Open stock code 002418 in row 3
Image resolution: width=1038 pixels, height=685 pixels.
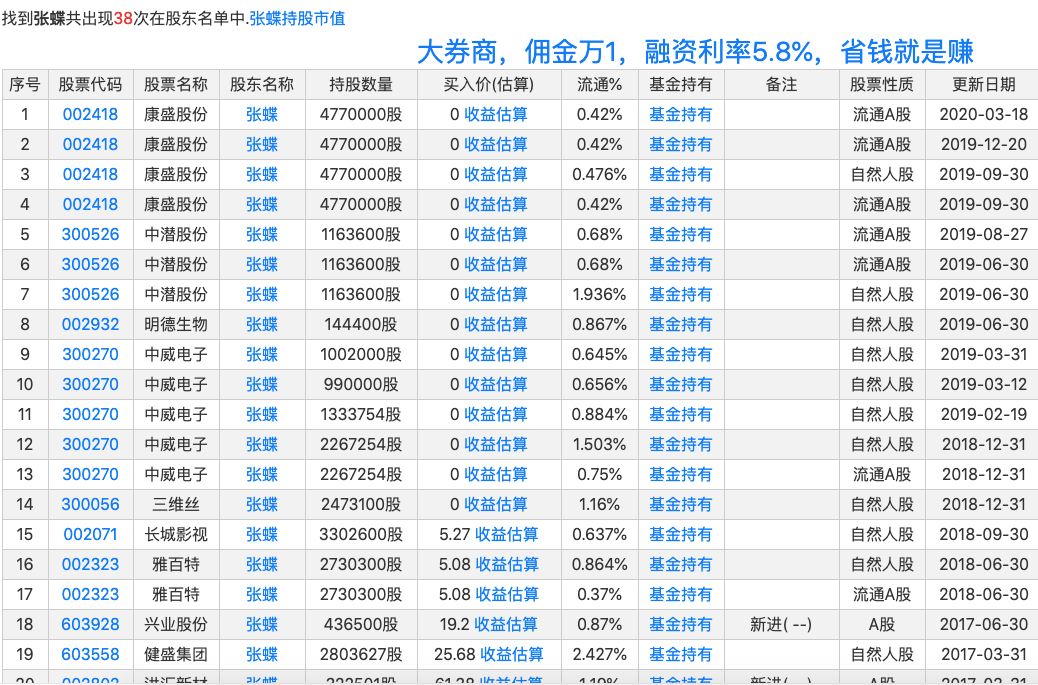coord(90,175)
